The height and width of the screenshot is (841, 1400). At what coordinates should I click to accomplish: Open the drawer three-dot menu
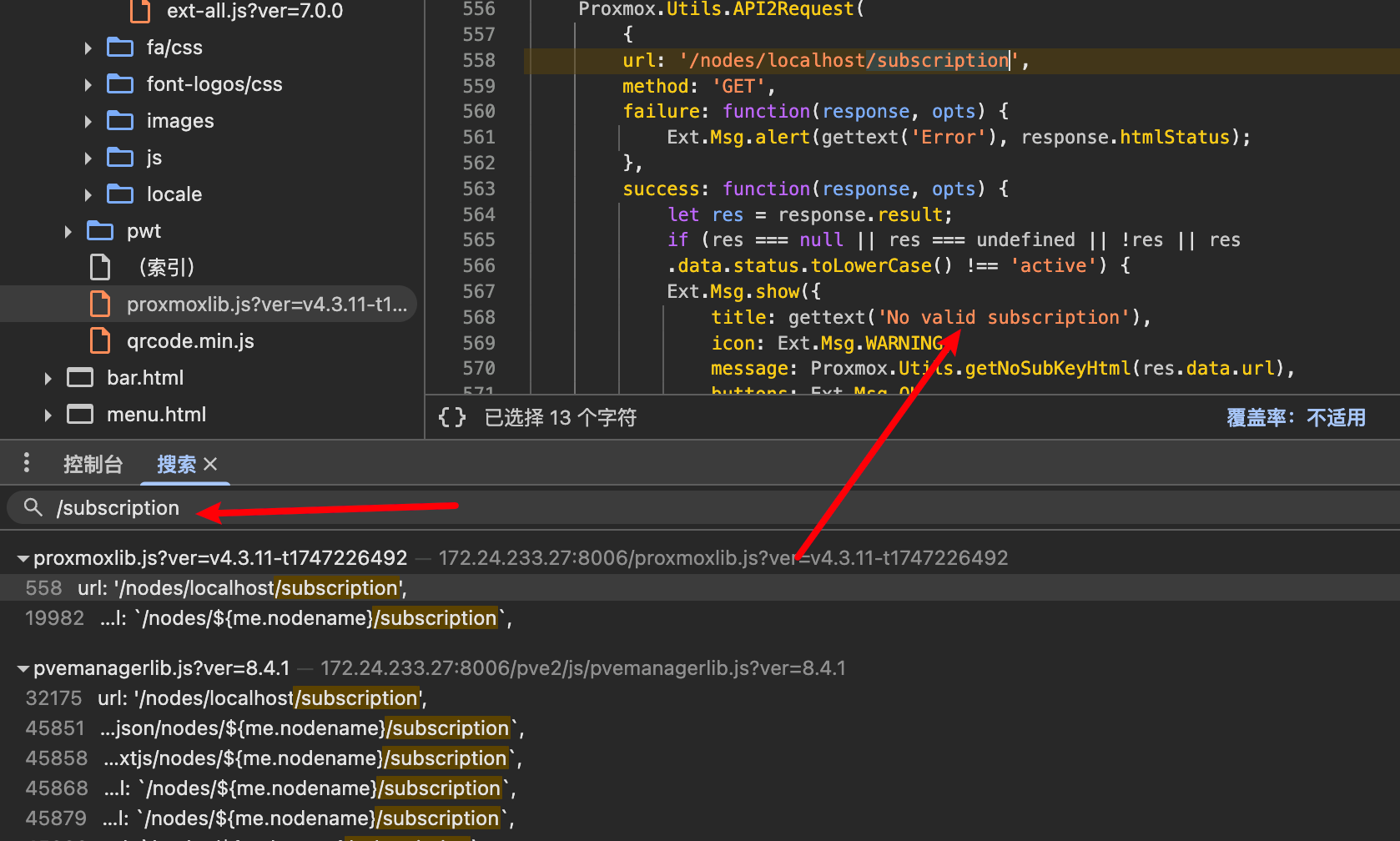coord(27,463)
